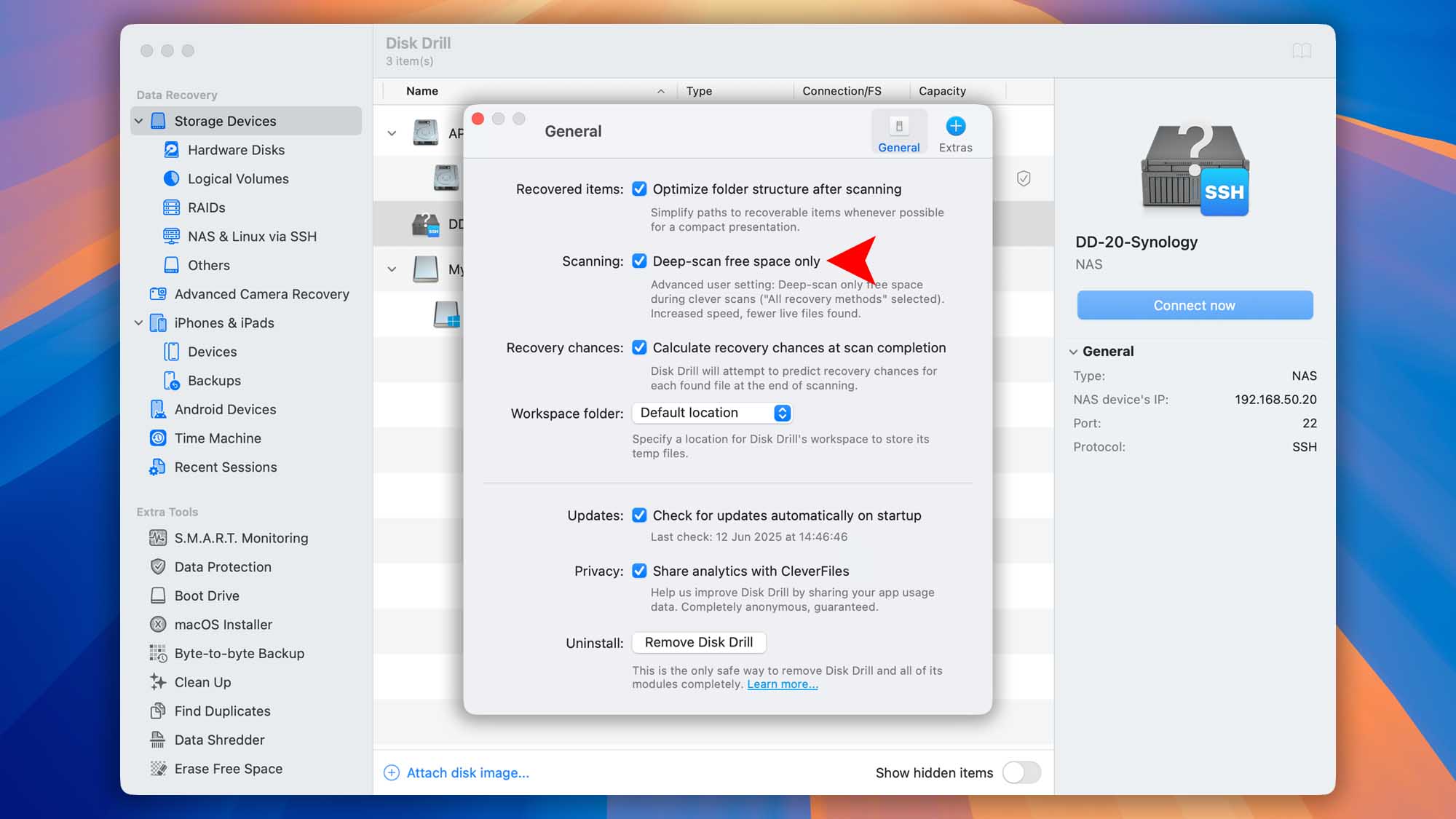The image size is (1456, 819).
Task: Select the iOS Devices icon
Action: [171, 352]
